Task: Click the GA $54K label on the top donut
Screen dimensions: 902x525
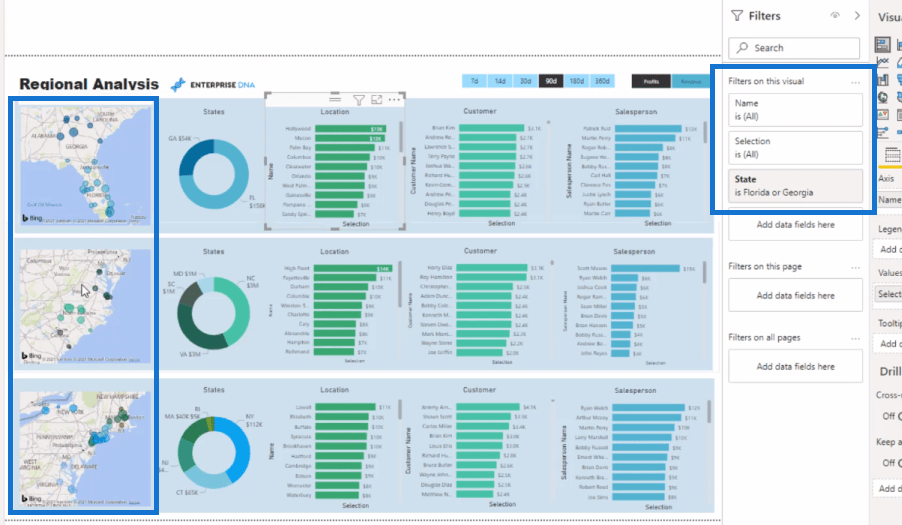Action: tap(180, 139)
